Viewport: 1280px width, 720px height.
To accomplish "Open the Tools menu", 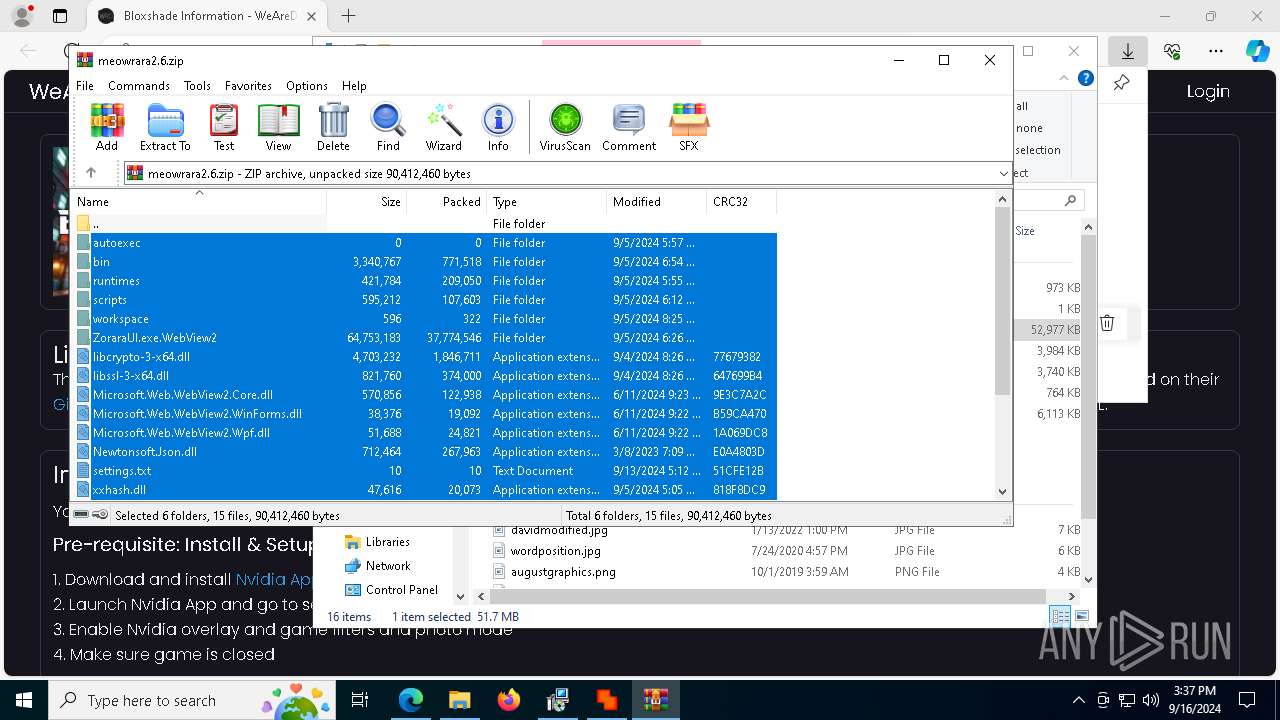I will coord(197,86).
